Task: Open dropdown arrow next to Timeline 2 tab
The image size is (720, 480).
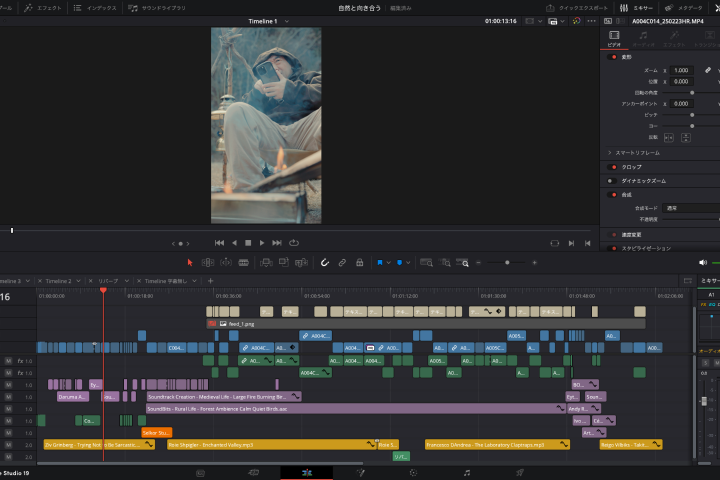Action: pos(79,281)
